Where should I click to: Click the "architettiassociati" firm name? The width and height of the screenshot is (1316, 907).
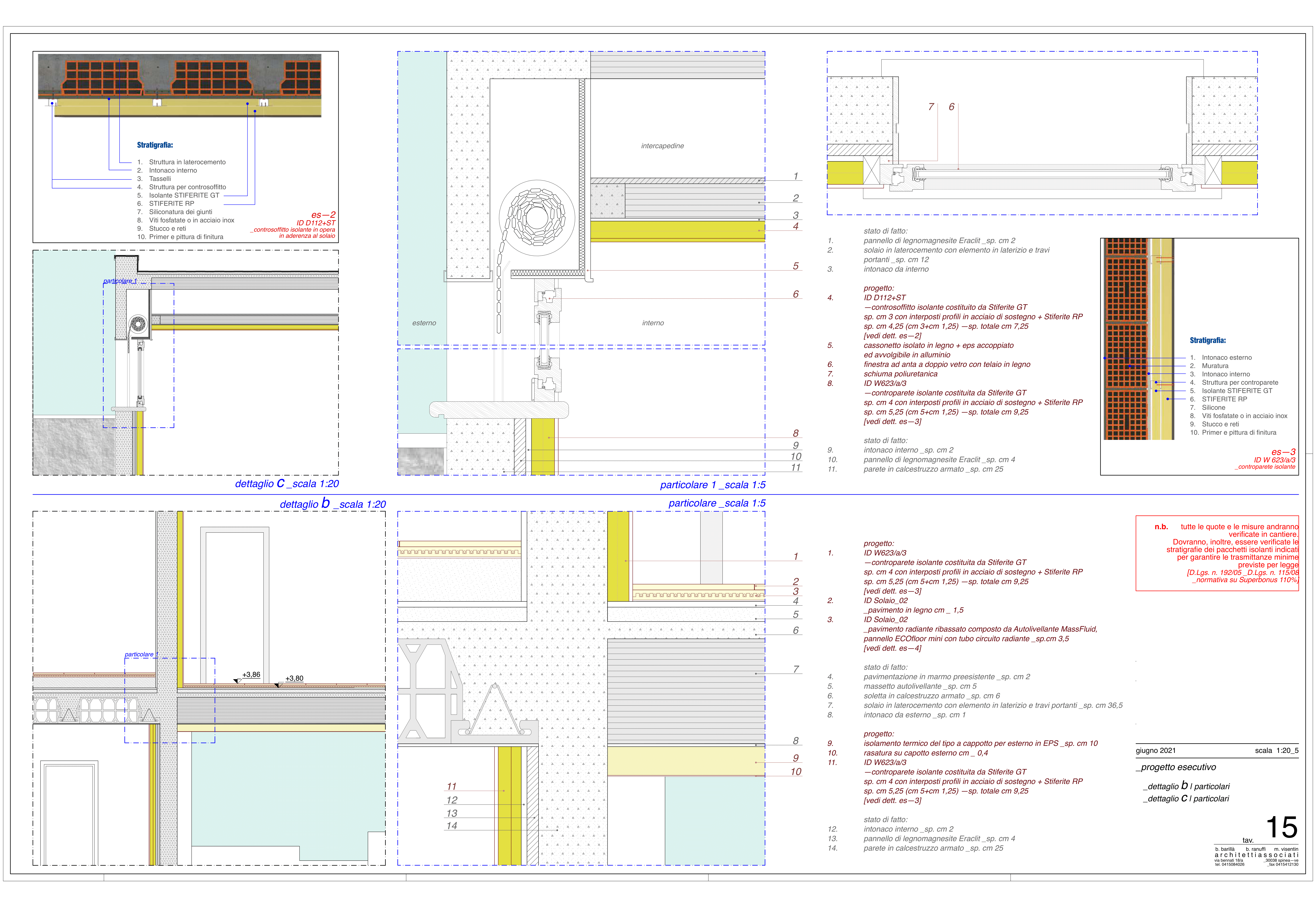click(x=1256, y=855)
